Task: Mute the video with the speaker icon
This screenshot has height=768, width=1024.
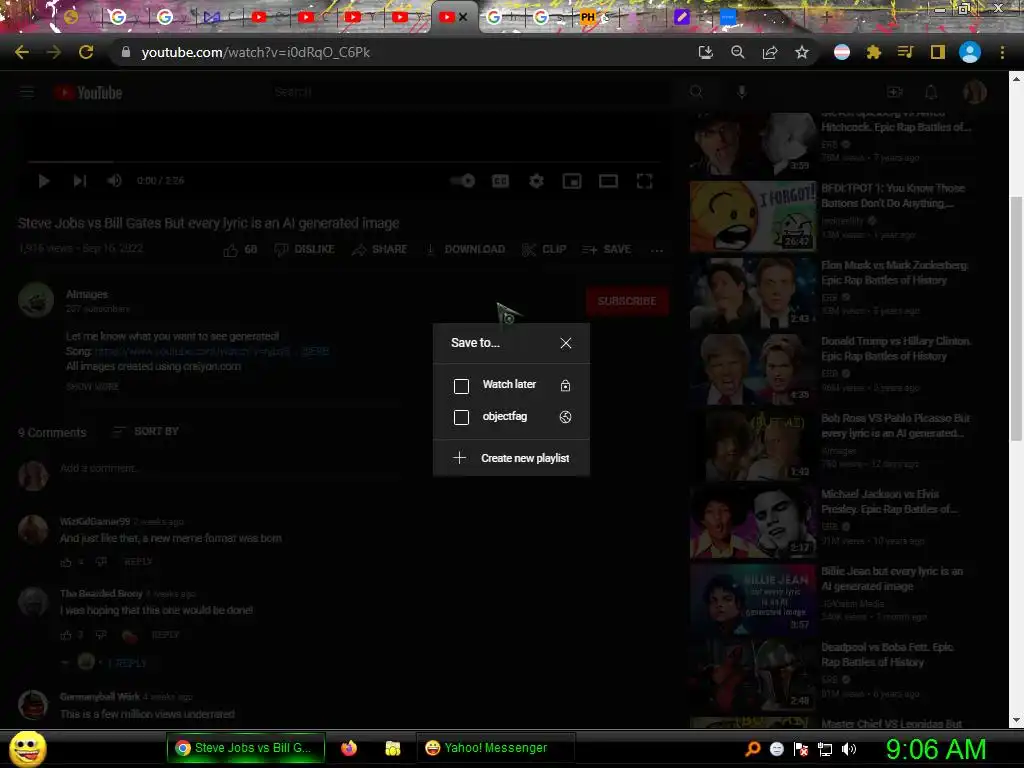Action: pyautogui.click(x=114, y=181)
